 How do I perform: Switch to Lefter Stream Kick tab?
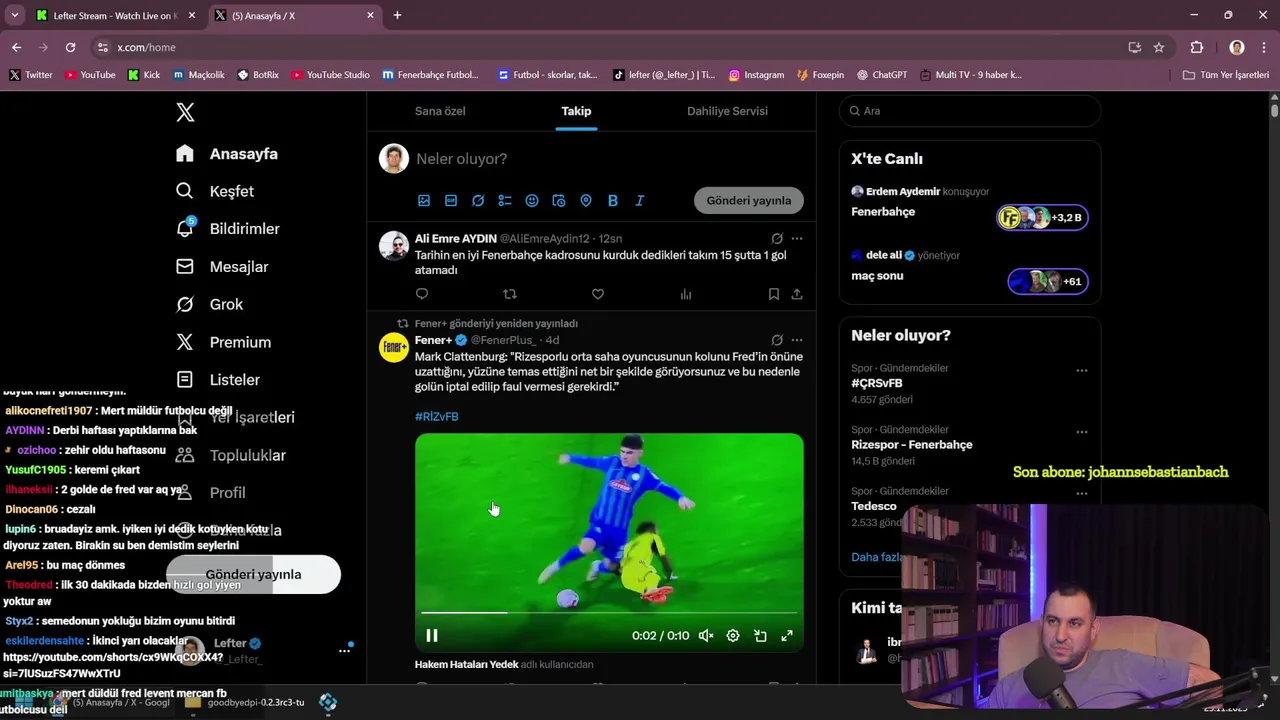click(x=114, y=16)
